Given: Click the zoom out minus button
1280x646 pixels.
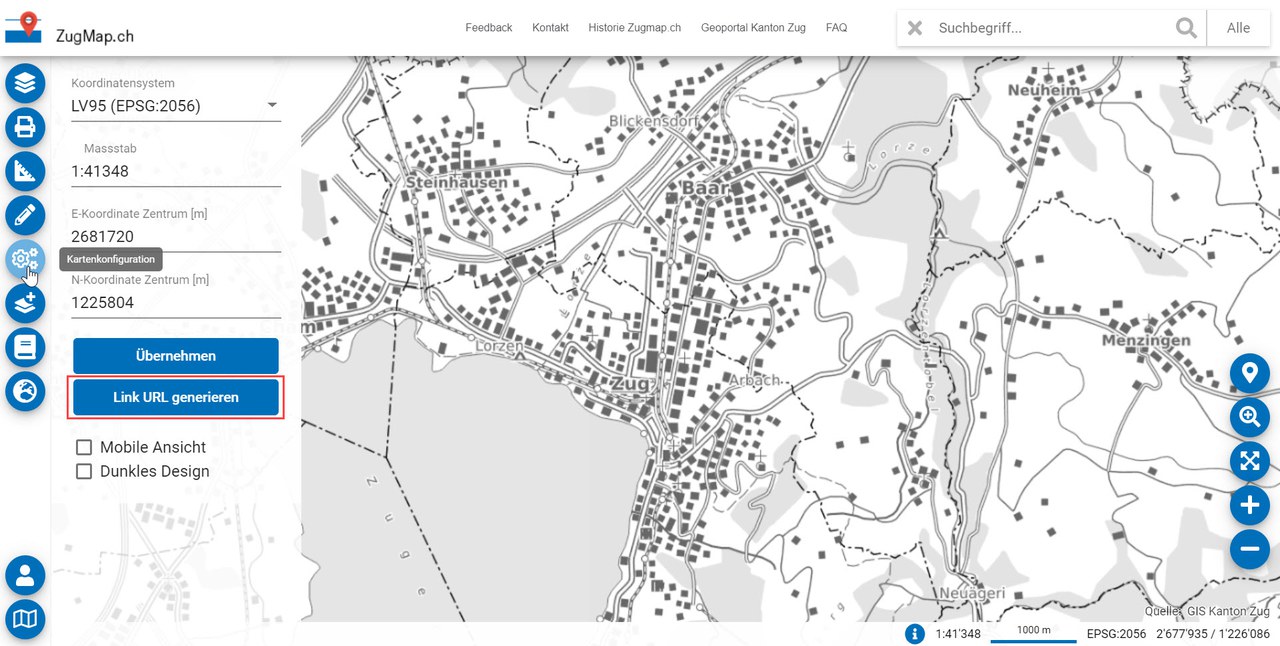Looking at the screenshot, I should pos(1249,550).
